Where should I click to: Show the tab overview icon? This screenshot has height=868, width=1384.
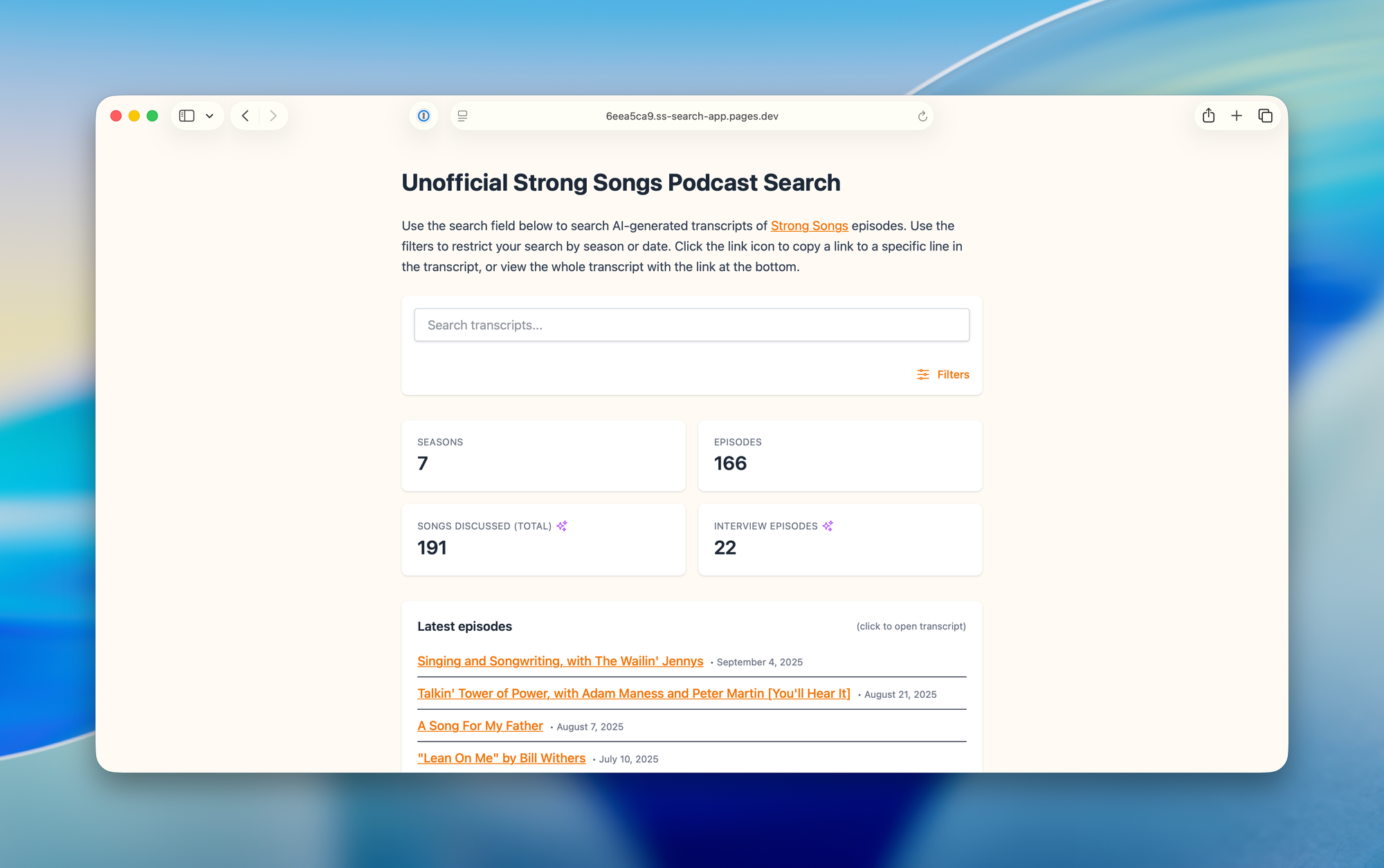pyautogui.click(x=1265, y=116)
